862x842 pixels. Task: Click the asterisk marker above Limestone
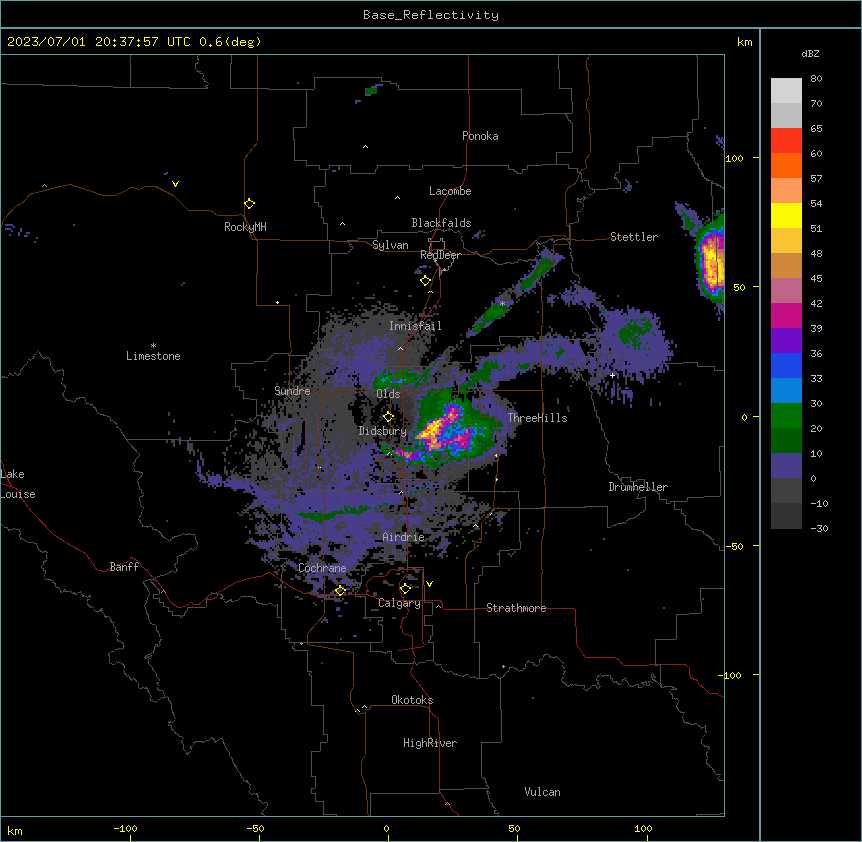click(x=153, y=346)
